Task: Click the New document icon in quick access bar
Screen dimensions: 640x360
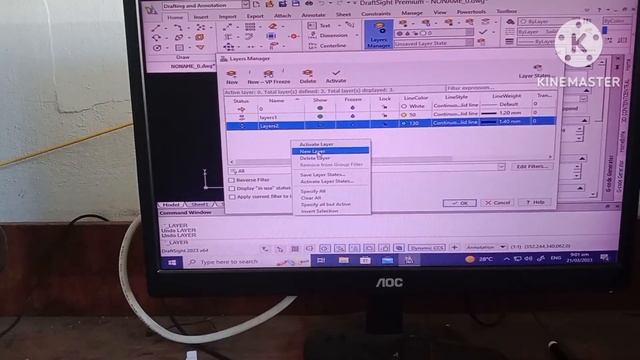Action: tap(256, 4)
